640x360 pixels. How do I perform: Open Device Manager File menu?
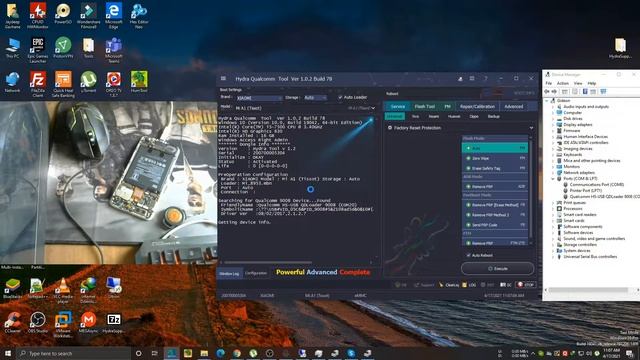pos(549,83)
